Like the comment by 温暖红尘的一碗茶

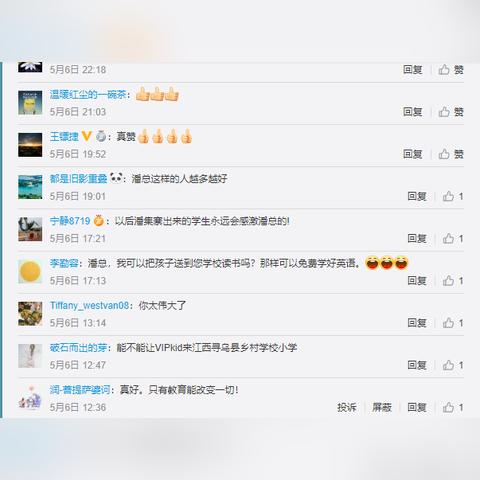pos(451,112)
